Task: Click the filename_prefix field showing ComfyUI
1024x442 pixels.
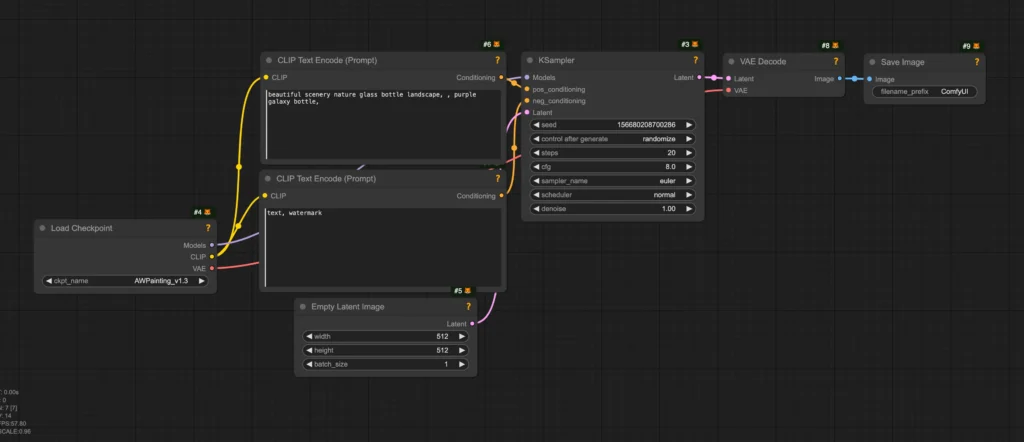Action: (925, 91)
